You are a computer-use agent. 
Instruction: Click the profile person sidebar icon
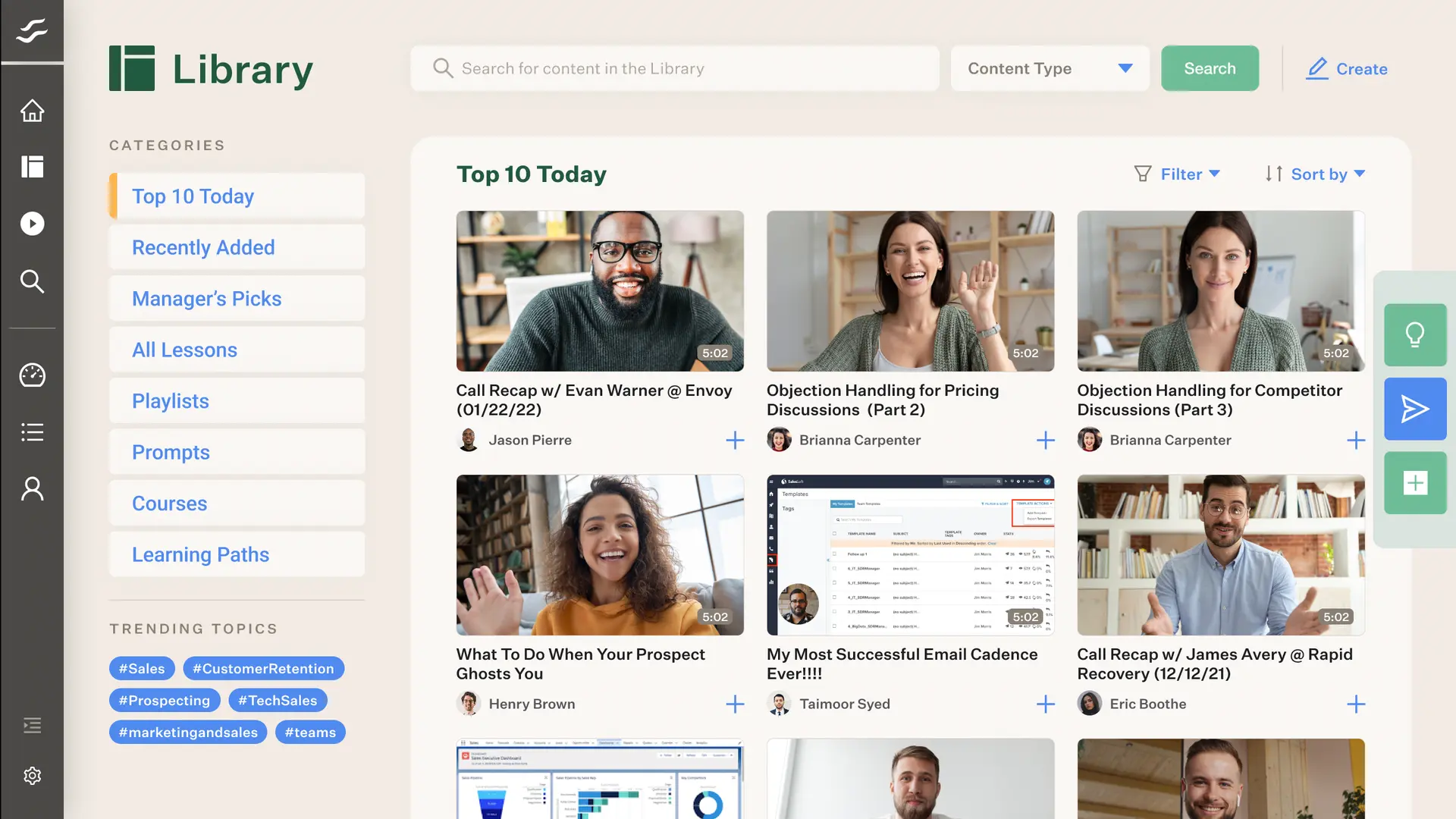pos(32,489)
